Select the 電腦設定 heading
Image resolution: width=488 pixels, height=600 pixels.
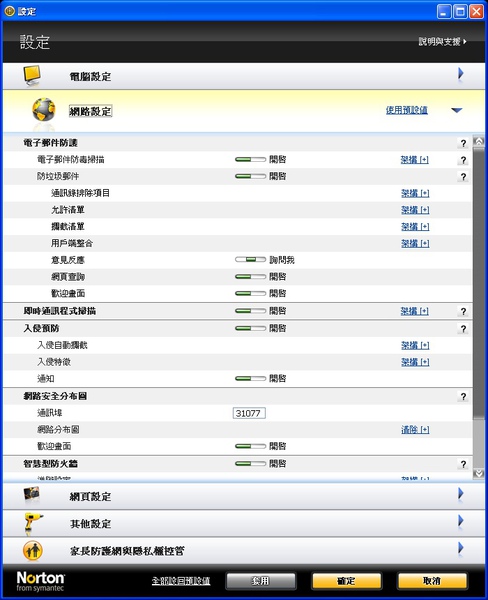click(x=90, y=77)
